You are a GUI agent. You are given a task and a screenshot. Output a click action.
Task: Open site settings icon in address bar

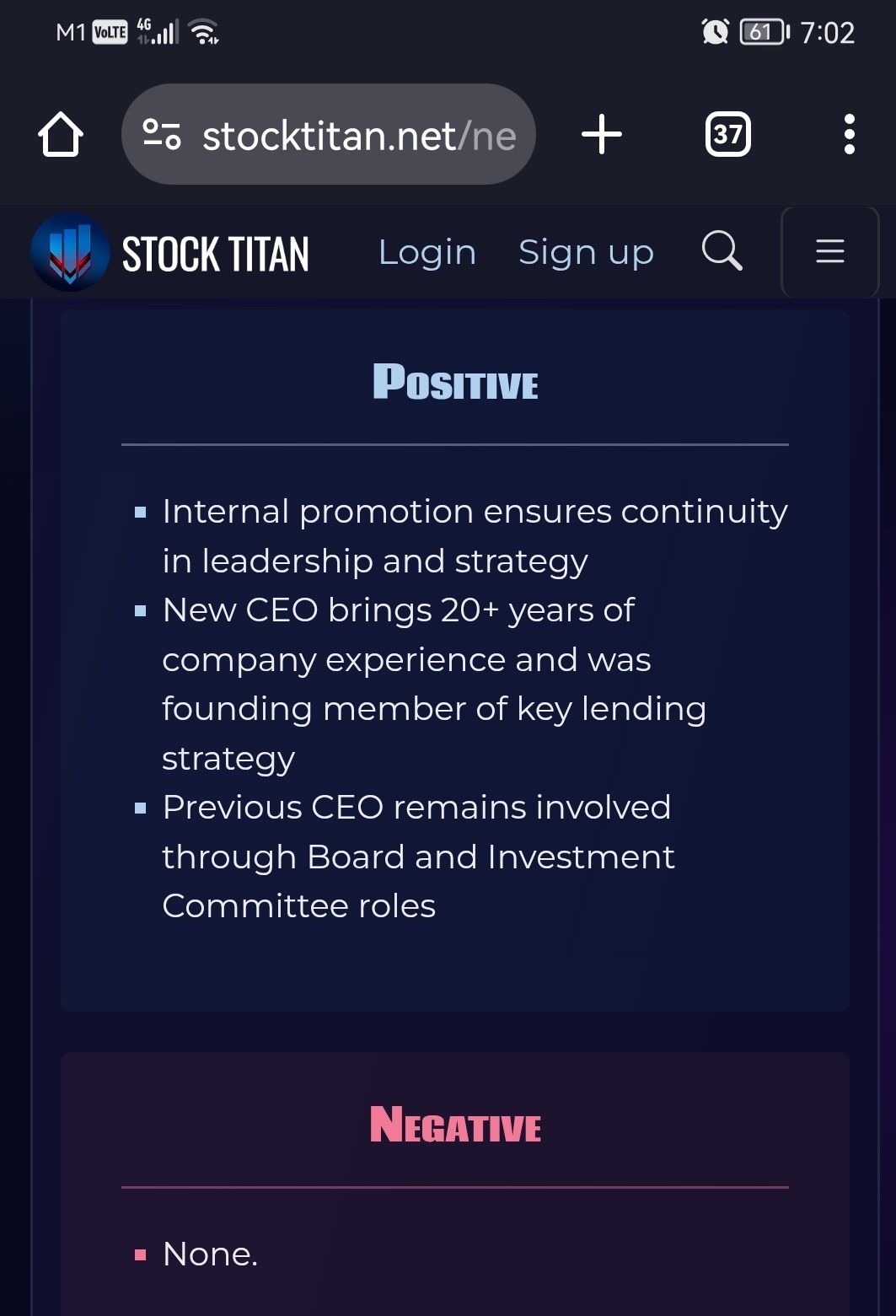[161, 134]
